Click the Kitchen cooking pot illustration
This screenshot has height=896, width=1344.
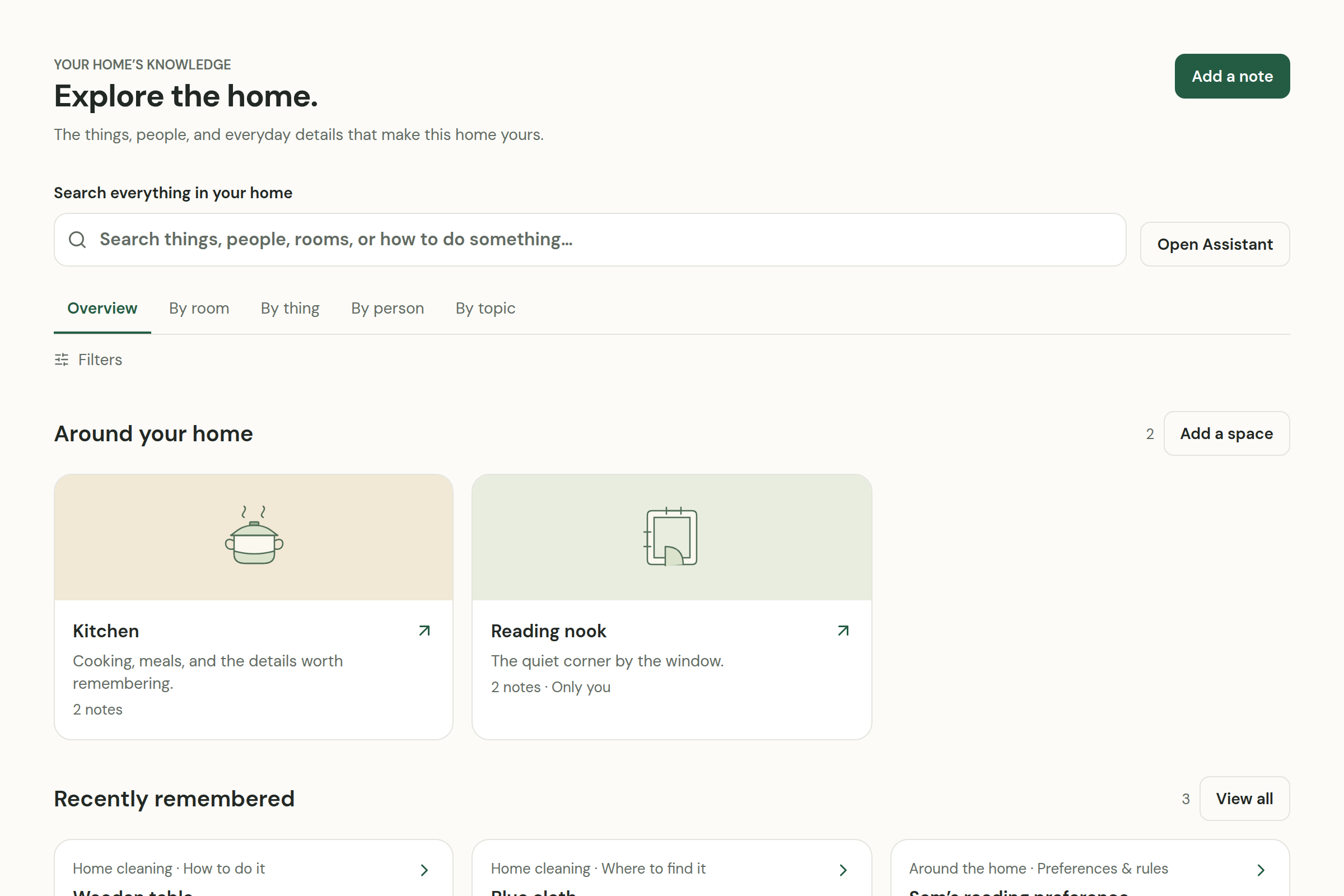(254, 535)
